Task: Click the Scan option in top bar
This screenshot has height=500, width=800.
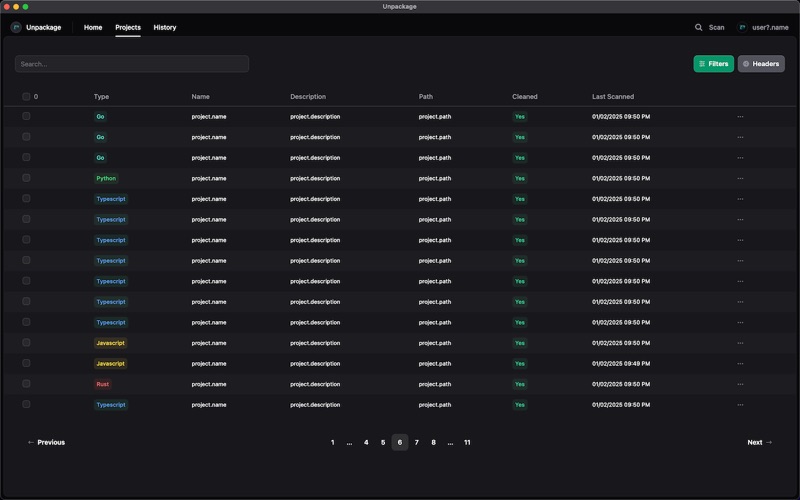Action: (716, 28)
